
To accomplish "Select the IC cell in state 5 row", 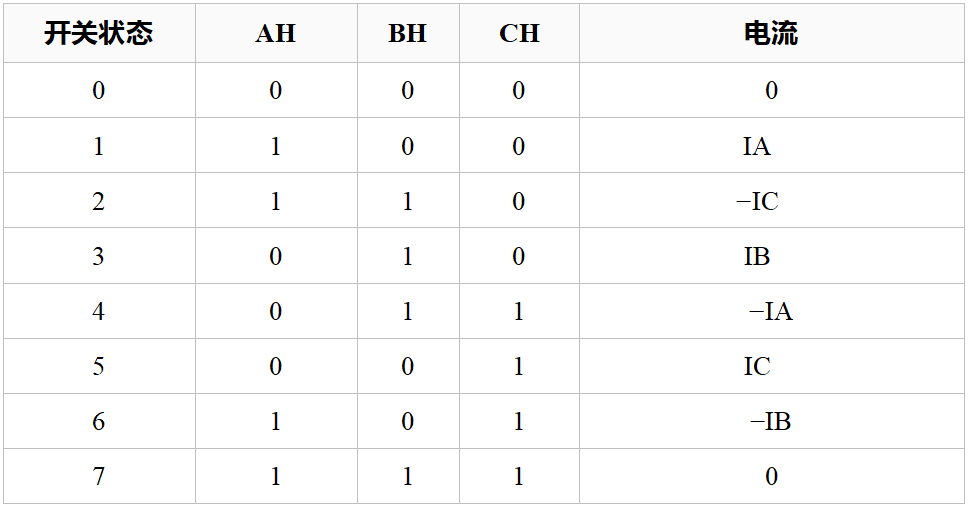I will coord(757,366).
